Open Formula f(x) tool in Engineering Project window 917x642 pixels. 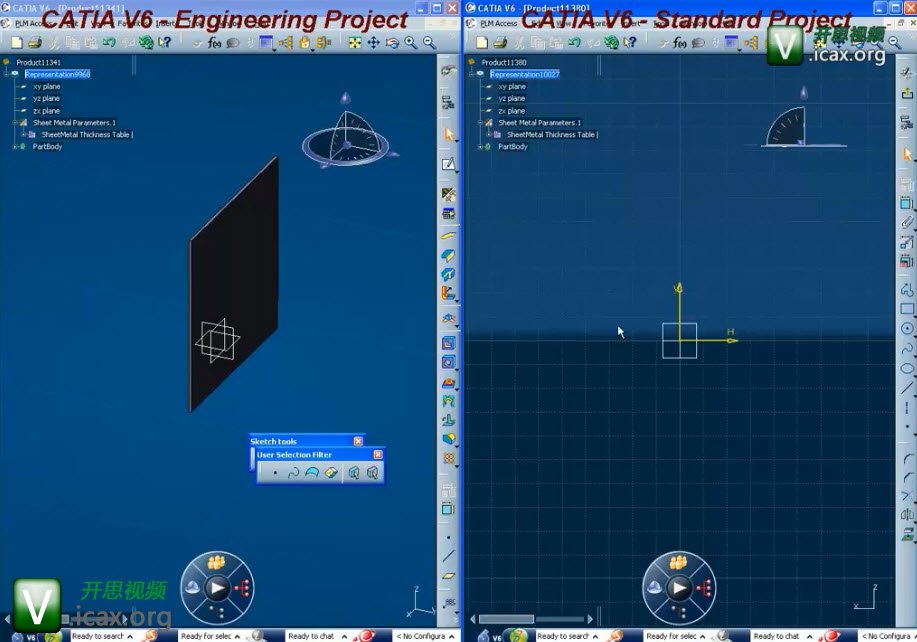pyautogui.click(x=215, y=42)
